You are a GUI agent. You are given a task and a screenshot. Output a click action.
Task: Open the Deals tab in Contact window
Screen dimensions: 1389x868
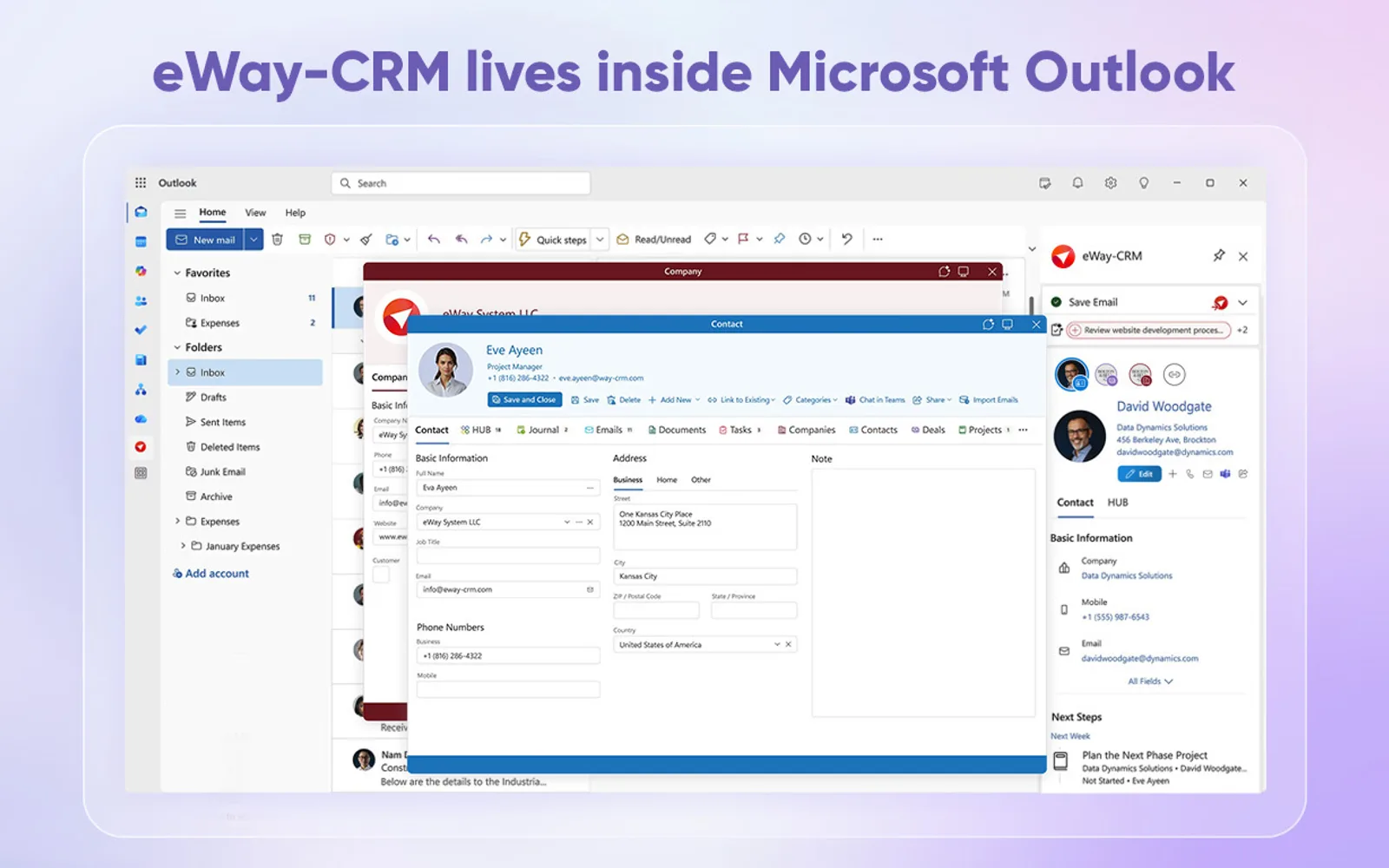(928, 430)
